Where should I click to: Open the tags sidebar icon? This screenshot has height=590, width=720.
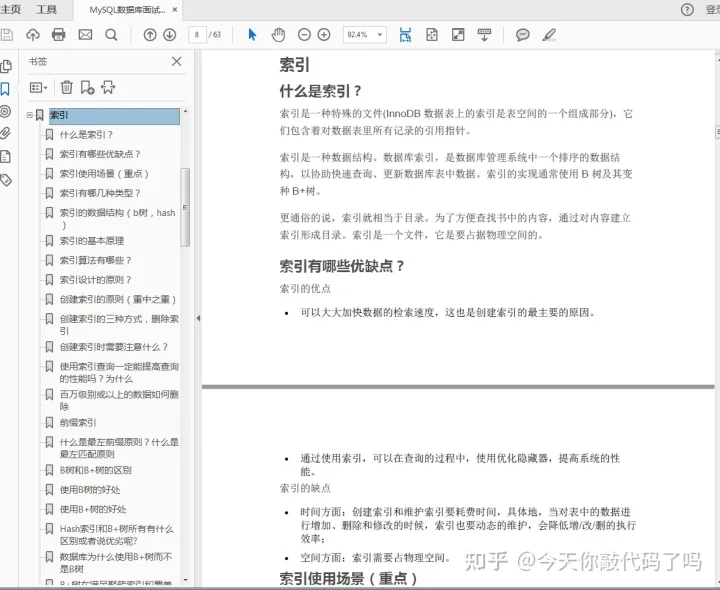(x=6, y=180)
